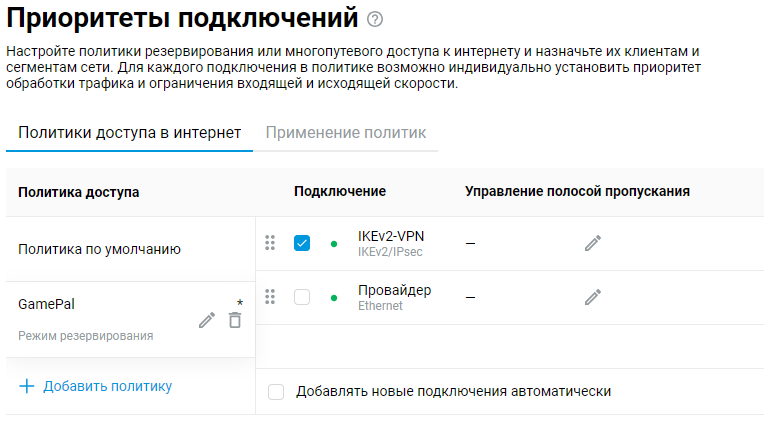Check Добавлять новые подключения автоматически
771x422 pixels.
click(x=277, y=392)
